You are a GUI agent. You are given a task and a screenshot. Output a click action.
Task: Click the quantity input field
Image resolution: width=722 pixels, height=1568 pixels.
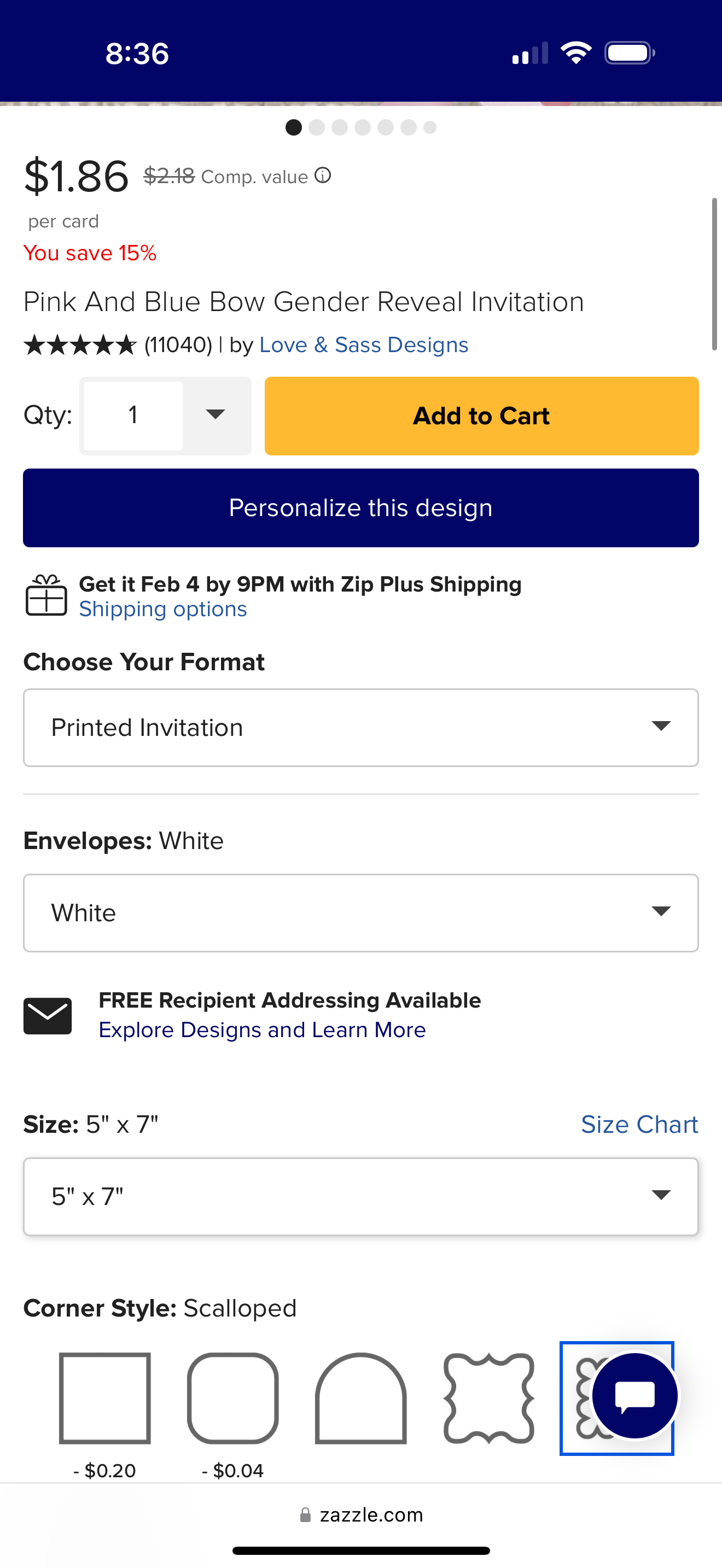(133, 415)
